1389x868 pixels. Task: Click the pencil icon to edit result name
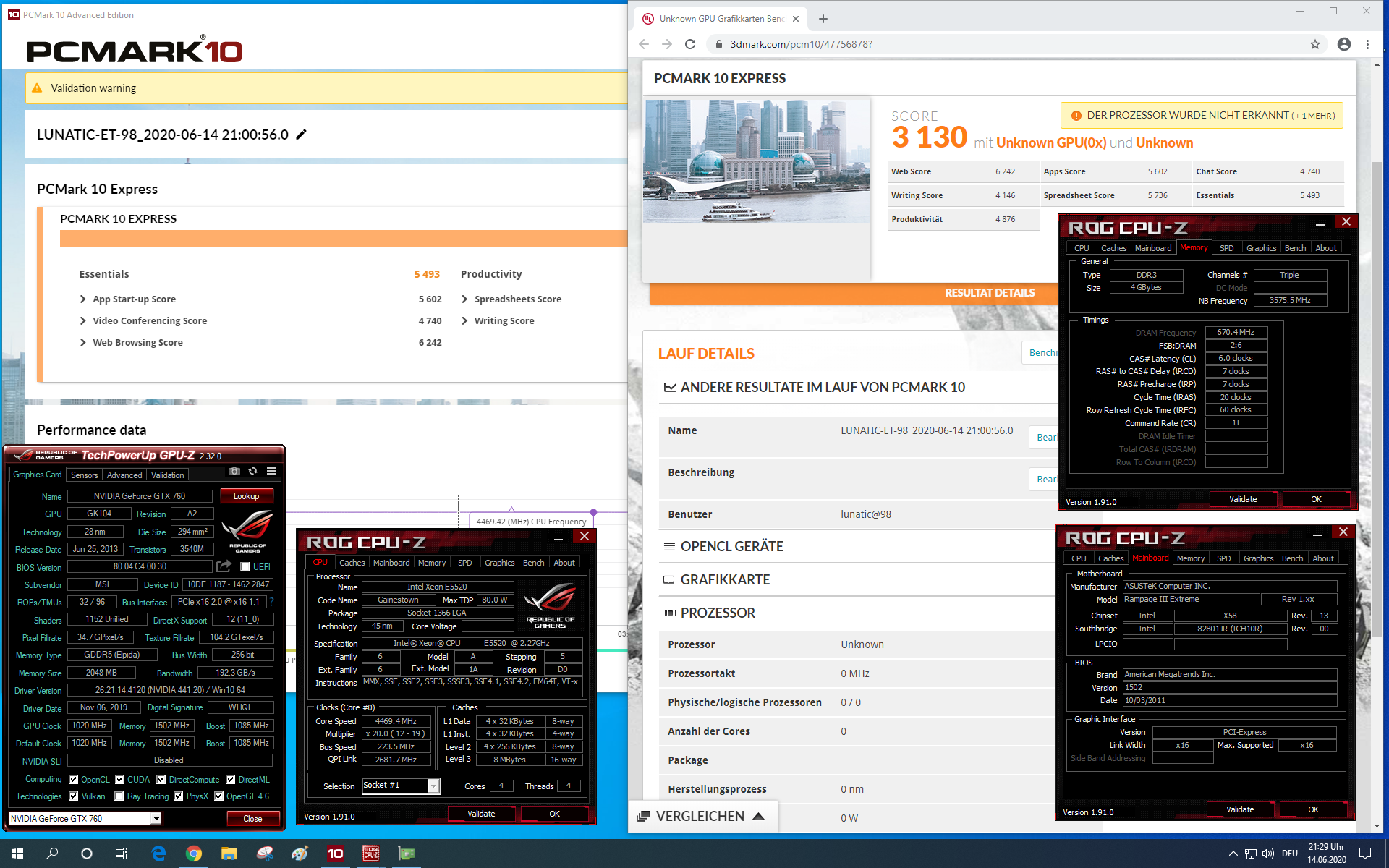pyautogui.click(x=302, y=134)
